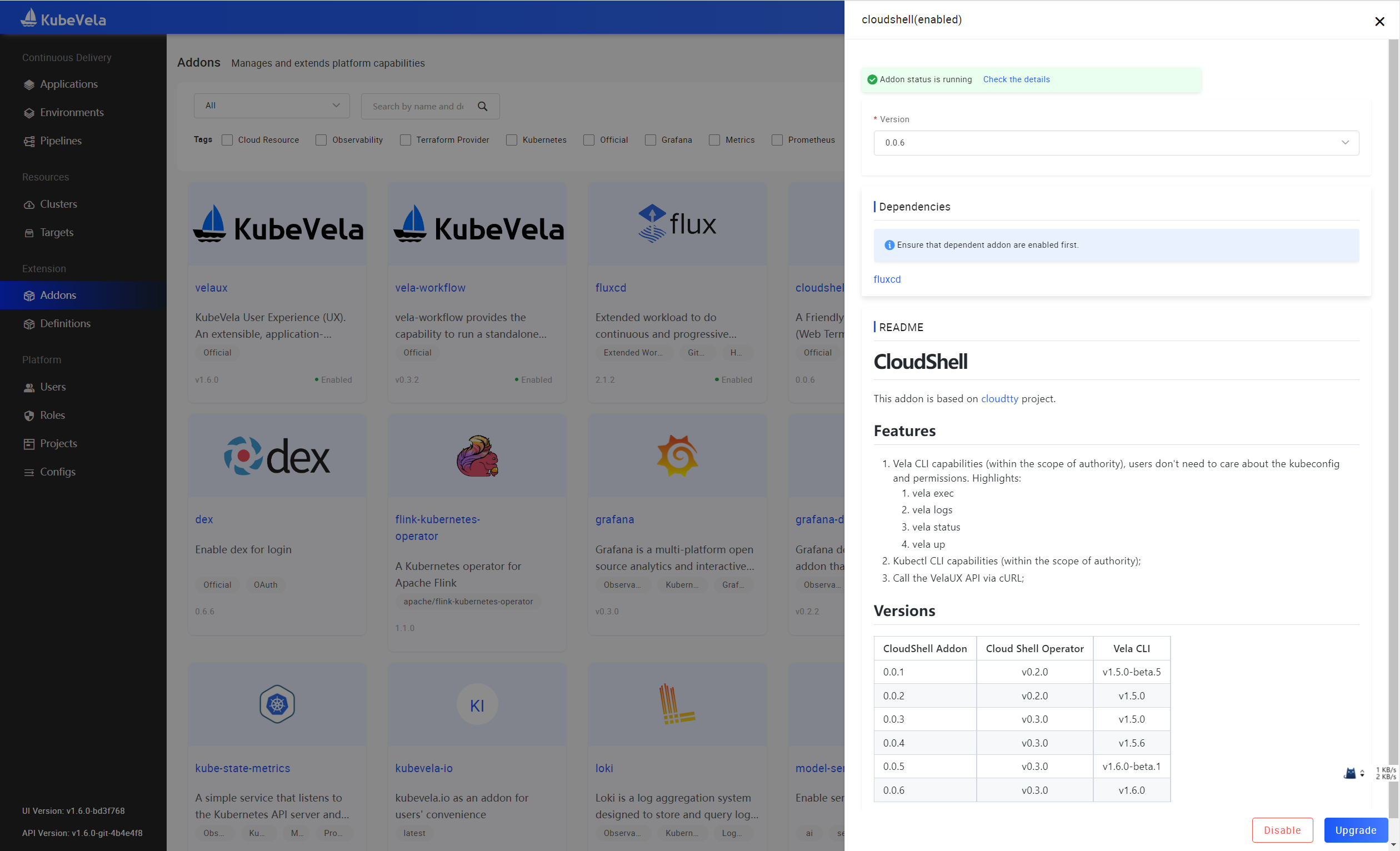
Task: Select the Clusters icon in the sidebar
Action: pos(29,204)
